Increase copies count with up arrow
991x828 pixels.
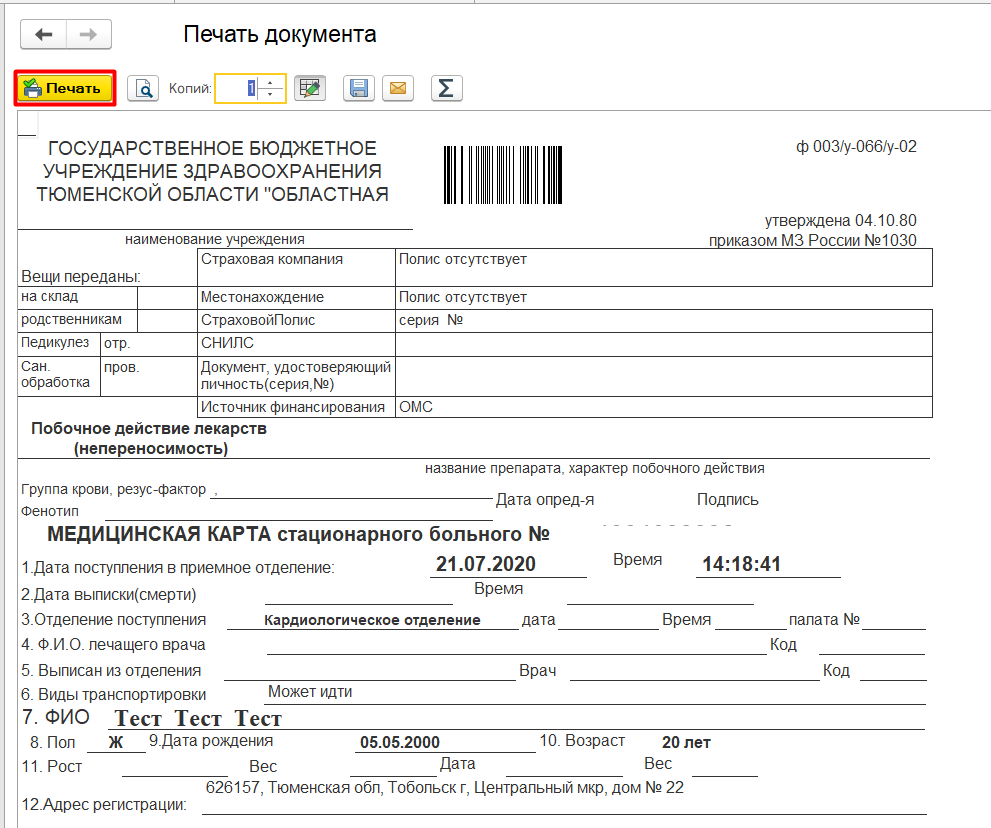(271, 82)
